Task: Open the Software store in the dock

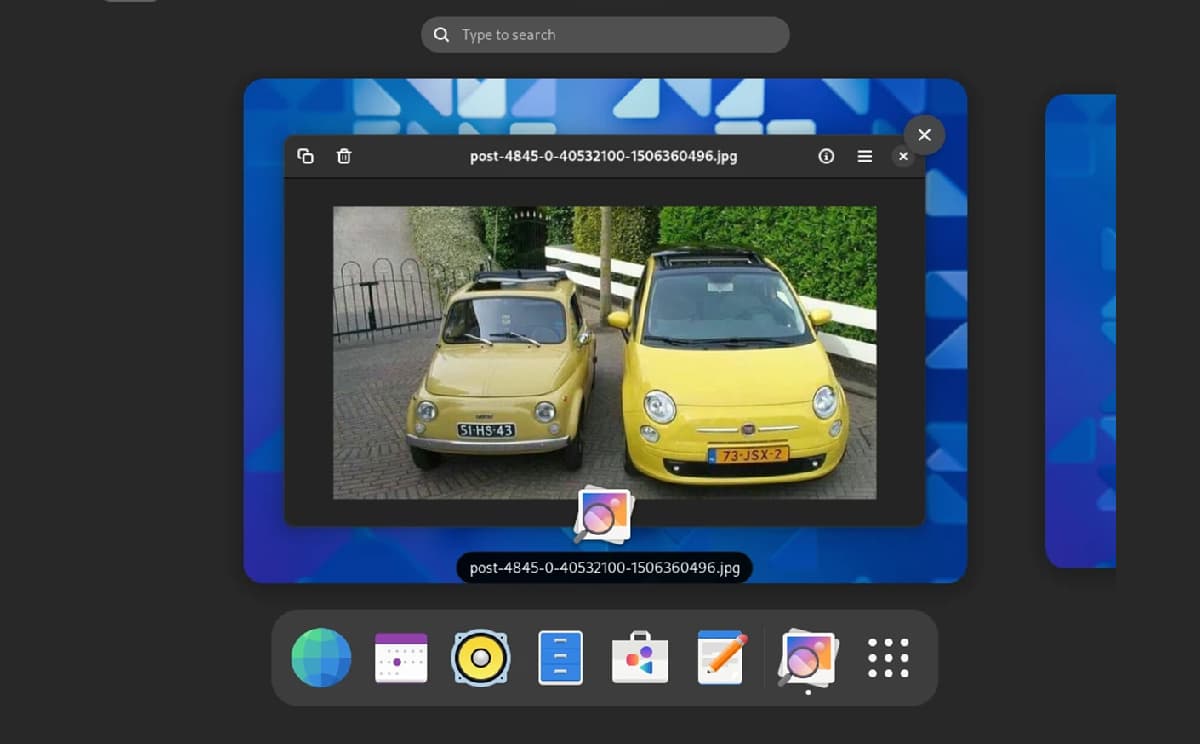Action: 640,658
